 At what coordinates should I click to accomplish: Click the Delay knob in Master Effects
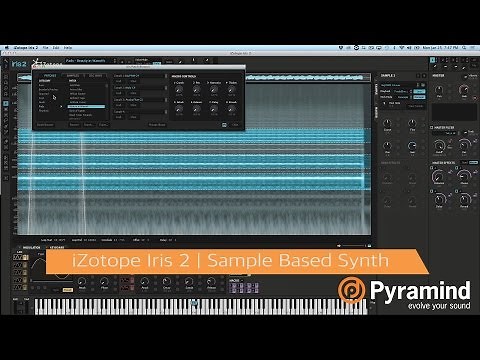pos(439,200)
